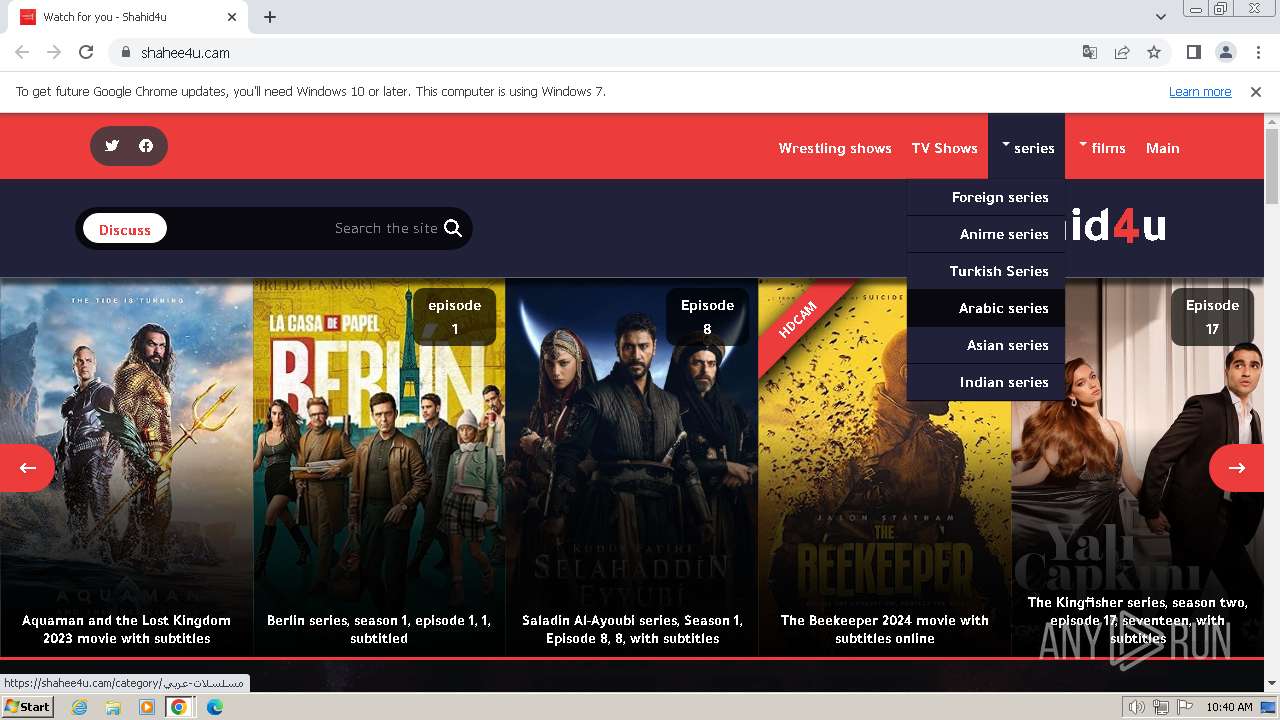This screenshot has height=720, width=1280.
Task: Click the Discuss button
Action: (x=125, y=229)
